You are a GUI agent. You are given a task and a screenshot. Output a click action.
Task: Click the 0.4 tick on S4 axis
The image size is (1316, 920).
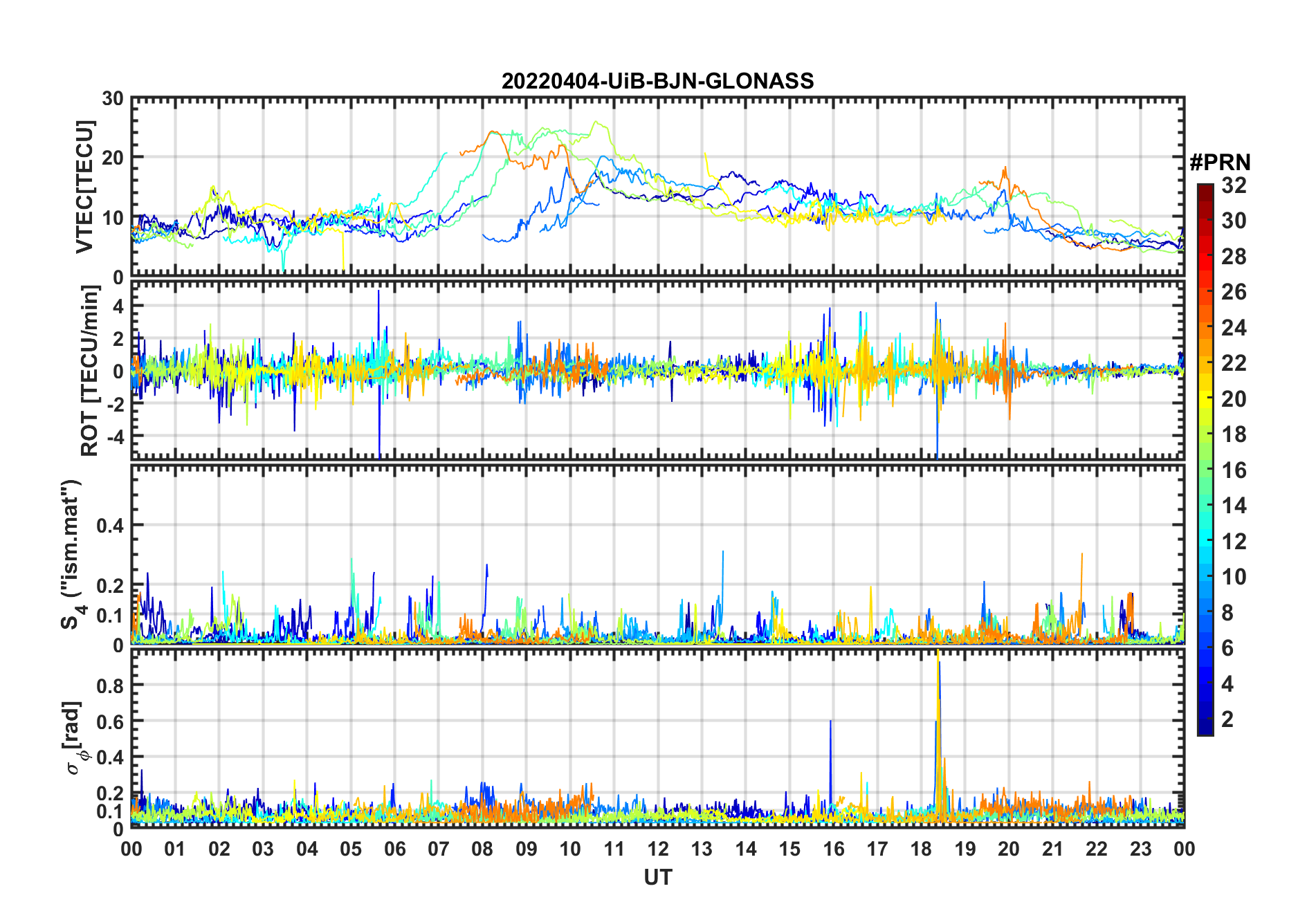109,526
